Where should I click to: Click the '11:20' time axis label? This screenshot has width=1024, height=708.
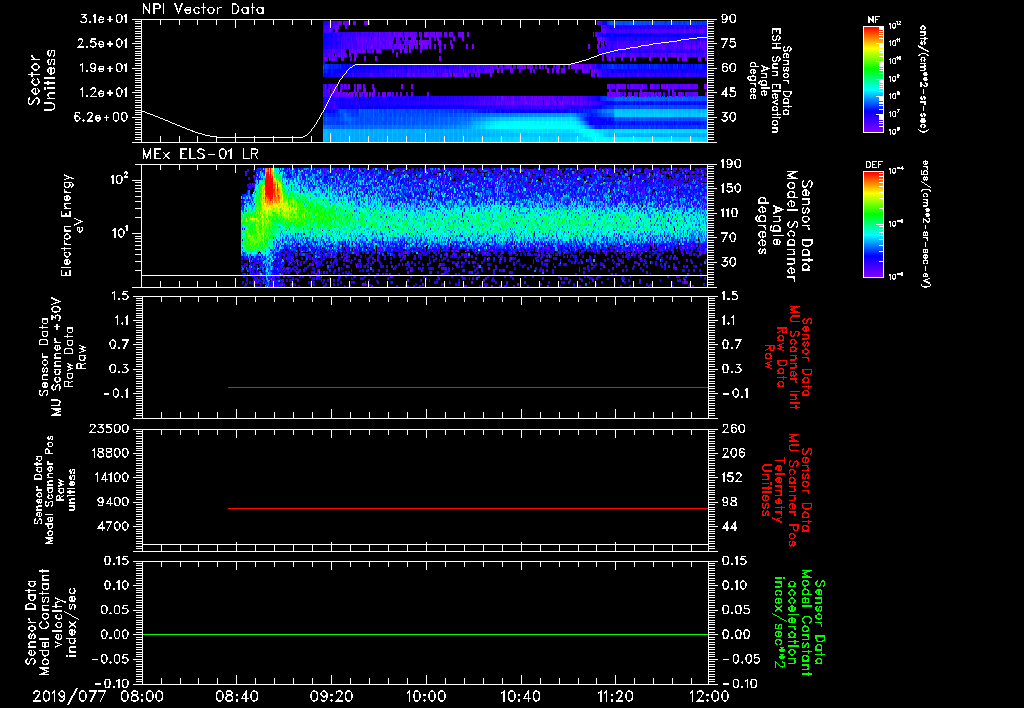tap(615, 696)
